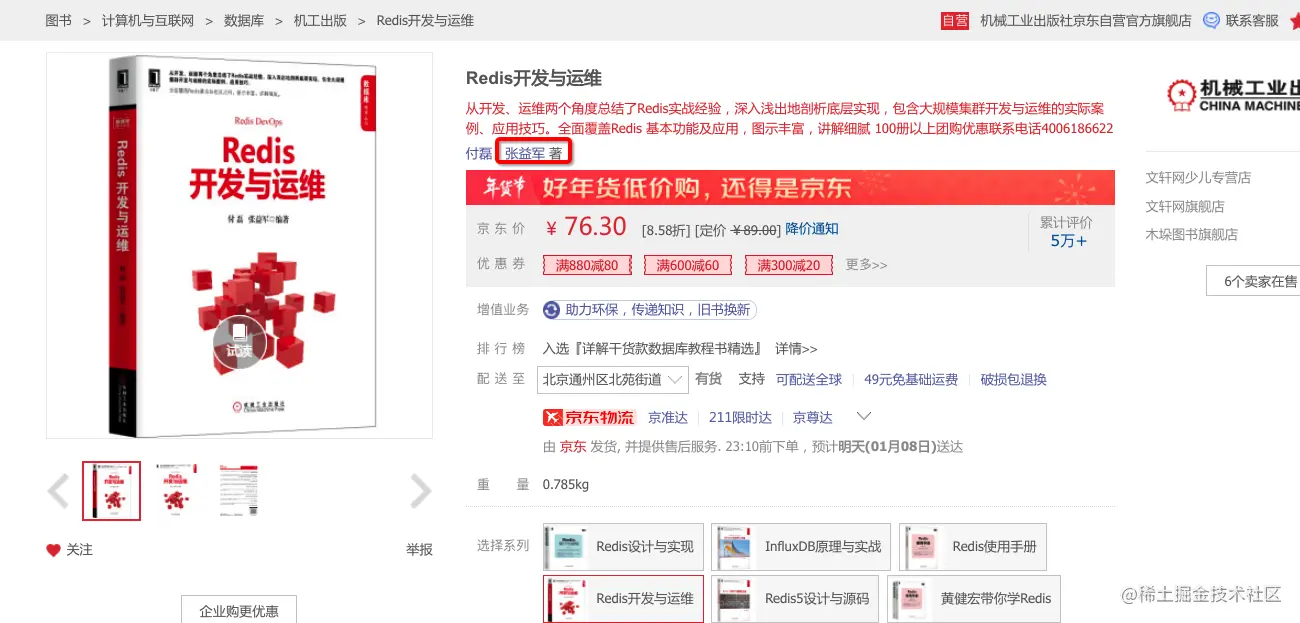Open the 5万+ cumulative reviews

1068,241
